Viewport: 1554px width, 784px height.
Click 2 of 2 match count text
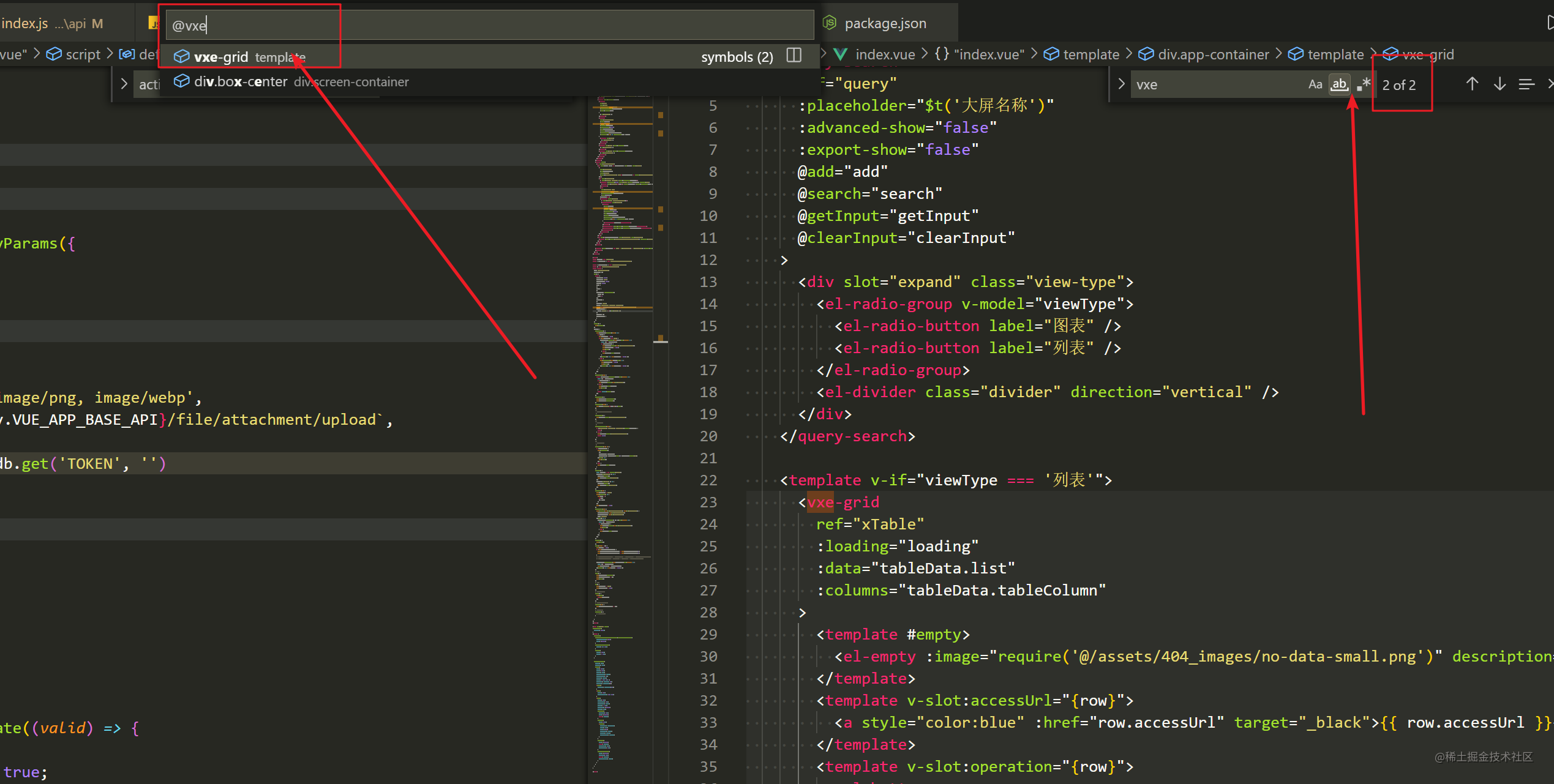coord(1398,85)
